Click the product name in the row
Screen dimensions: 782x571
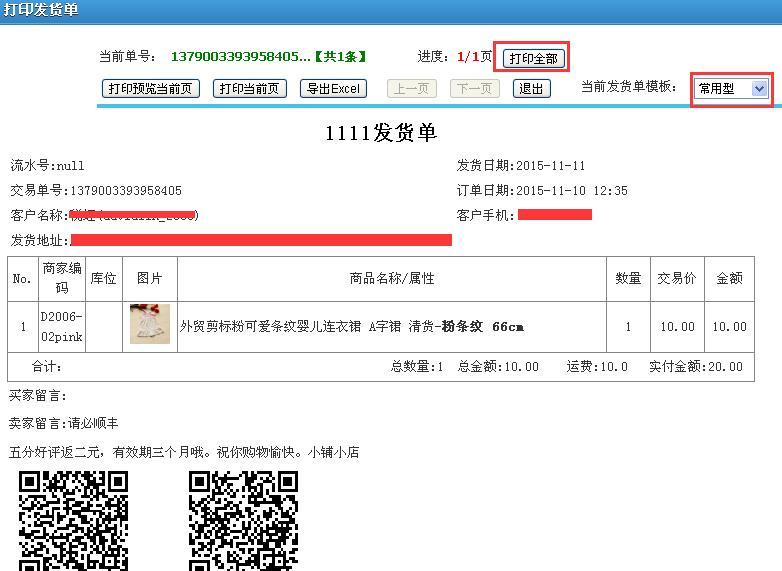point(351,327)
